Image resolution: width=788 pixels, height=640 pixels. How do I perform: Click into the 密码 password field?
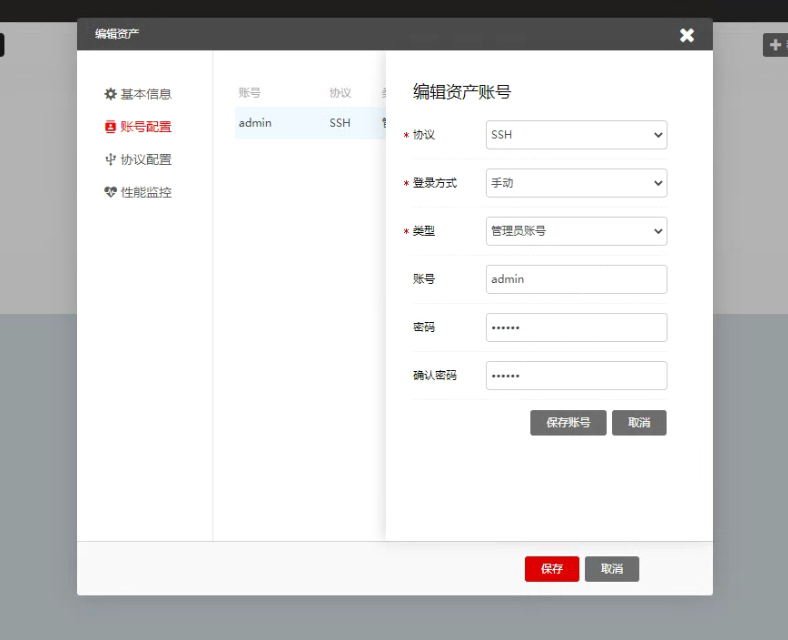click(576, 328)
